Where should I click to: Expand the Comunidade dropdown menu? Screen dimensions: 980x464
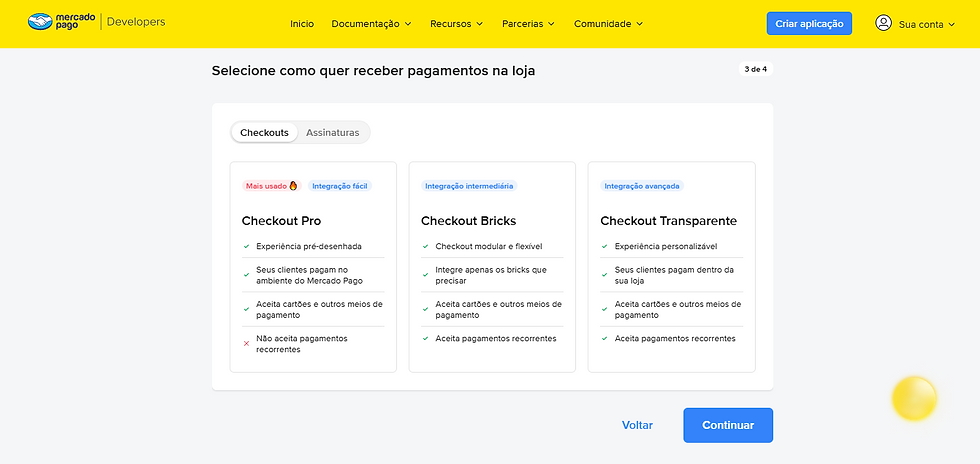608,24
